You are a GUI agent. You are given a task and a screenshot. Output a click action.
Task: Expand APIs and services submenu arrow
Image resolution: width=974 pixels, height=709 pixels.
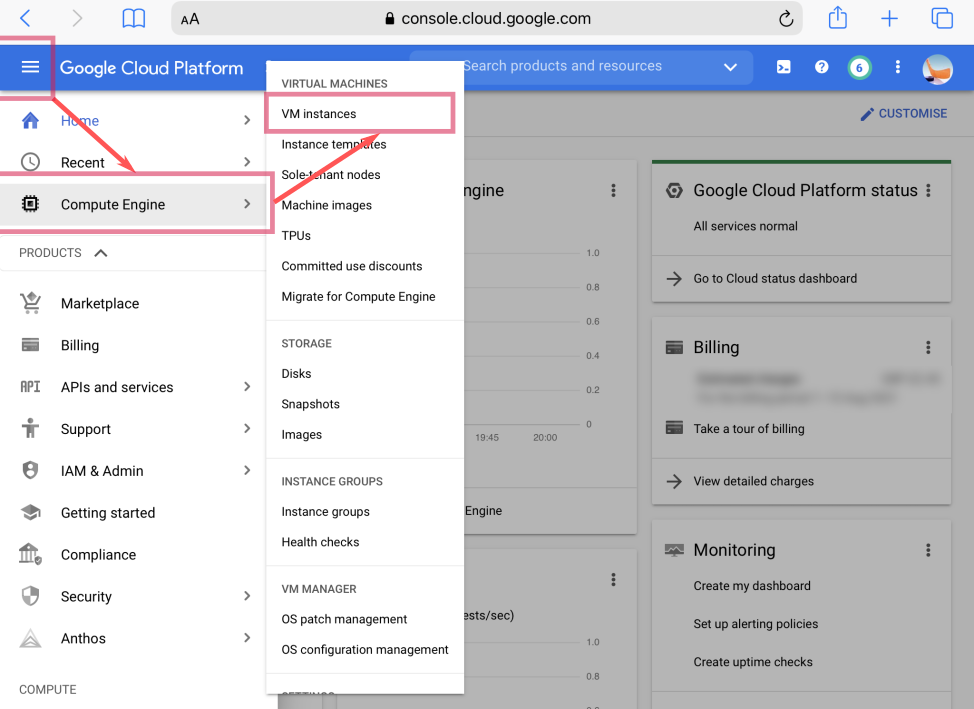coord(247,387)
